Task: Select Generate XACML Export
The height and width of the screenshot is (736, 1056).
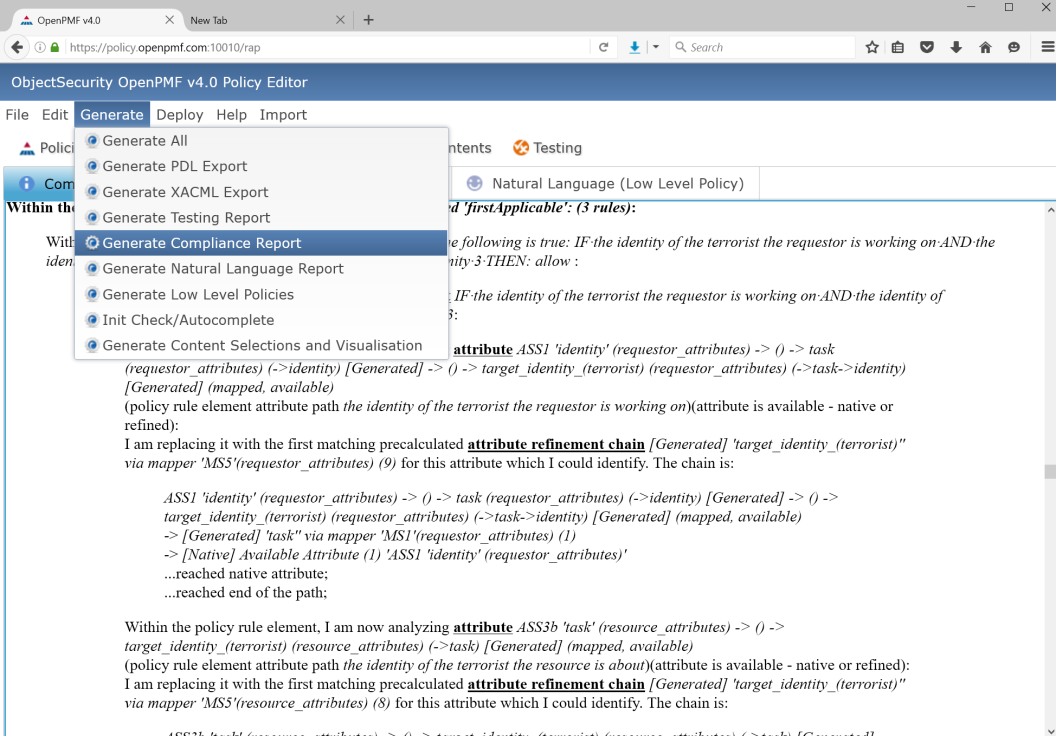Action: coord(261,192)
